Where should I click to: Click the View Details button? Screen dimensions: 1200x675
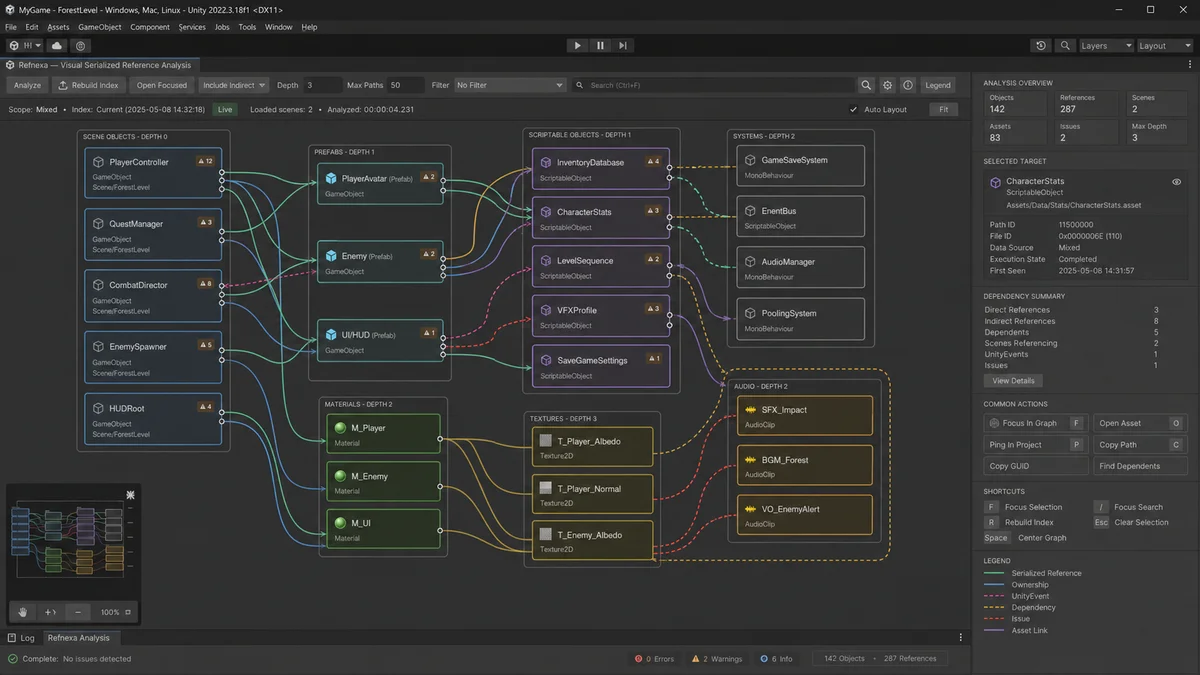[x=1013, y=381]
